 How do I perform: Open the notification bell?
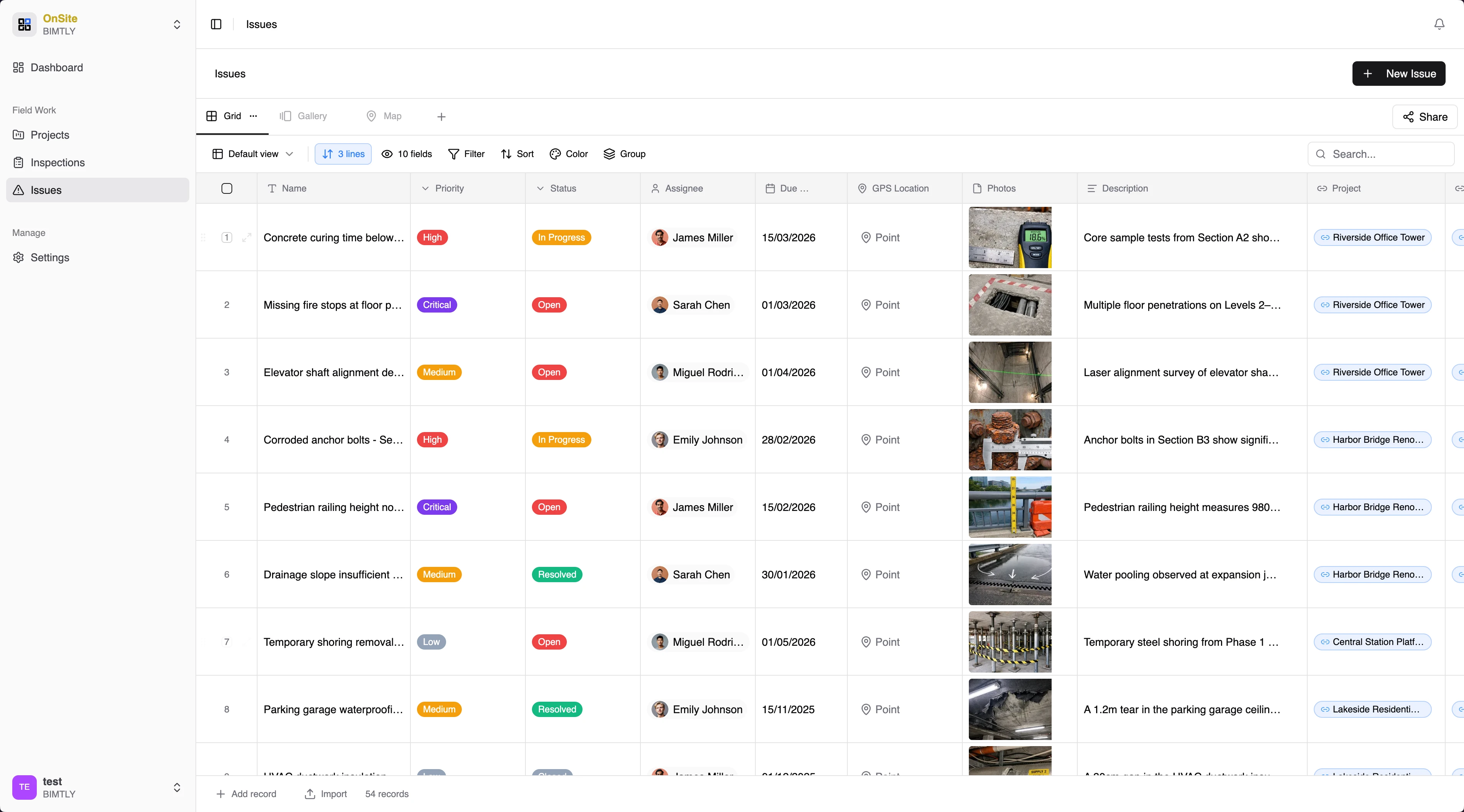coord(1438,24)
